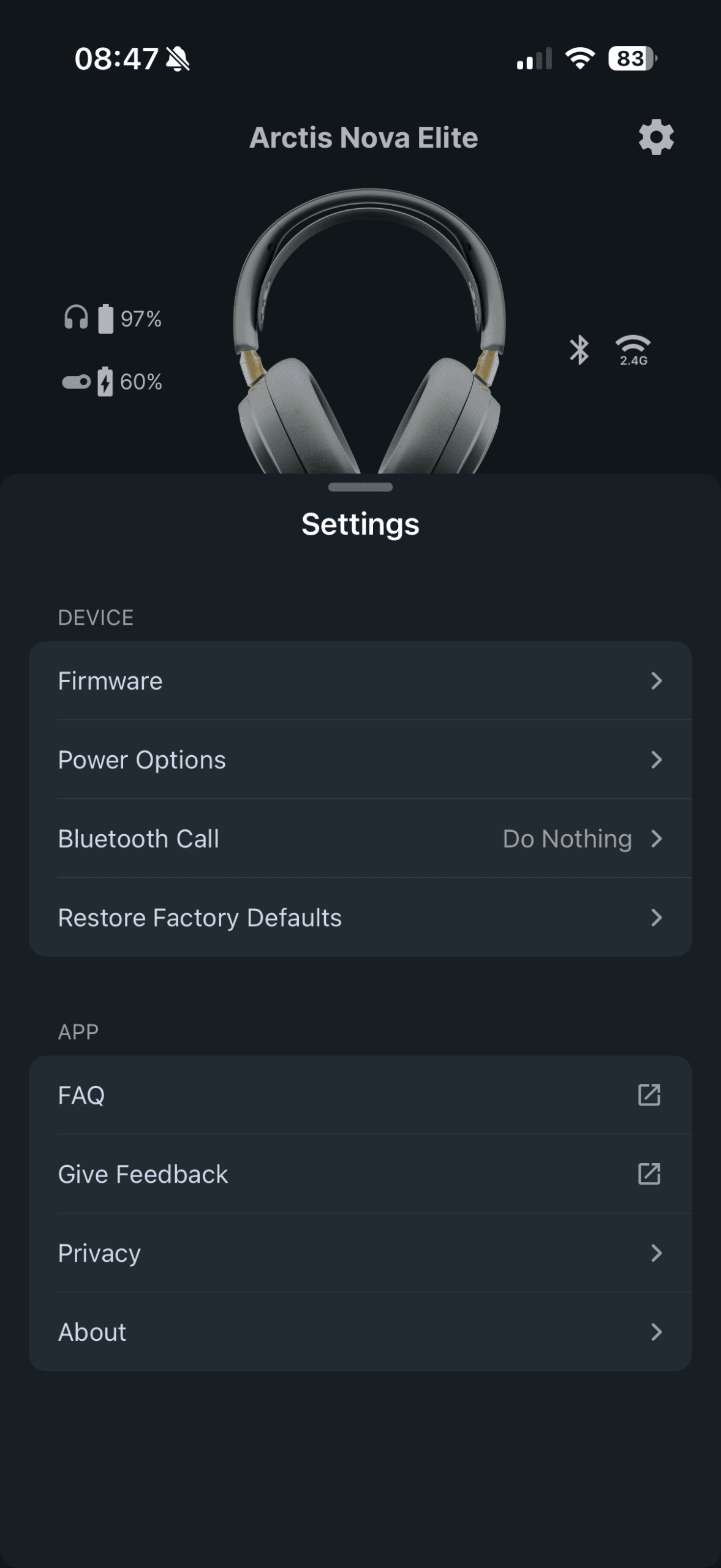Open FAQ external link icon
Viewport: 721px width, 1568px height.
click(649, 1095)
